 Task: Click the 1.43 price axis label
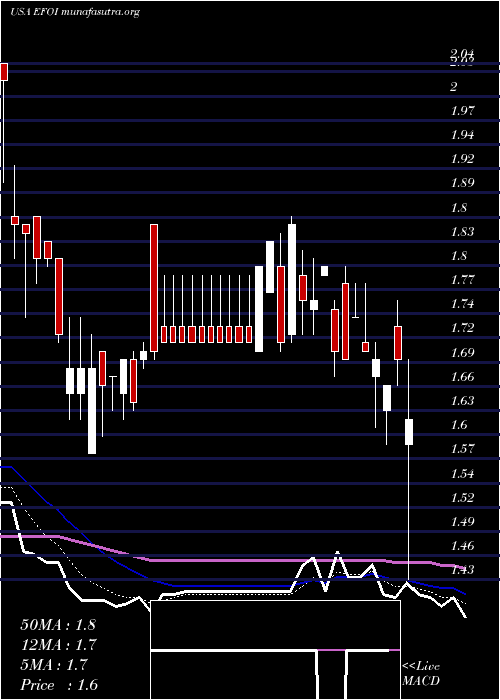462,570
